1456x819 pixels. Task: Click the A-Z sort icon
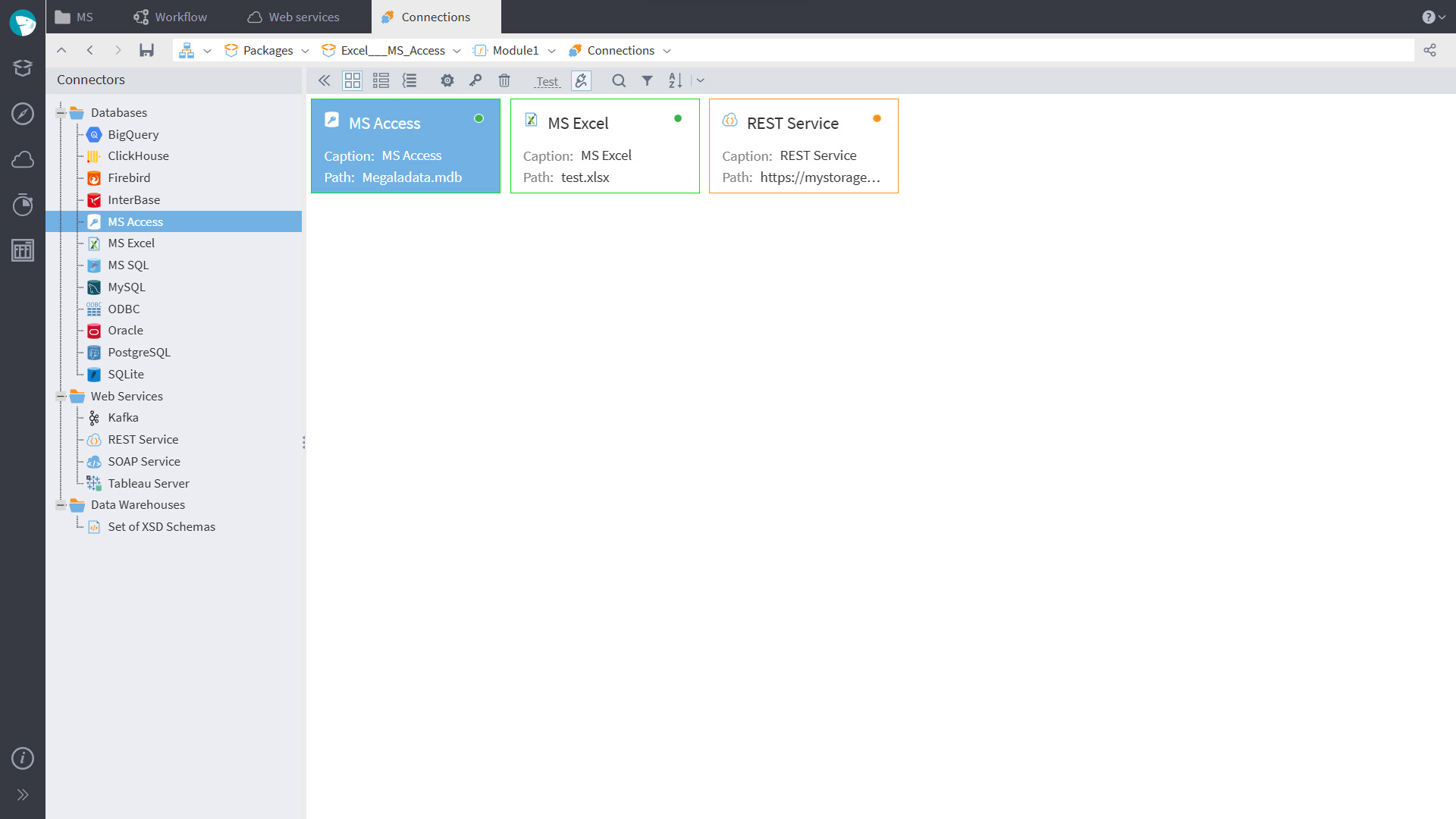676,80
